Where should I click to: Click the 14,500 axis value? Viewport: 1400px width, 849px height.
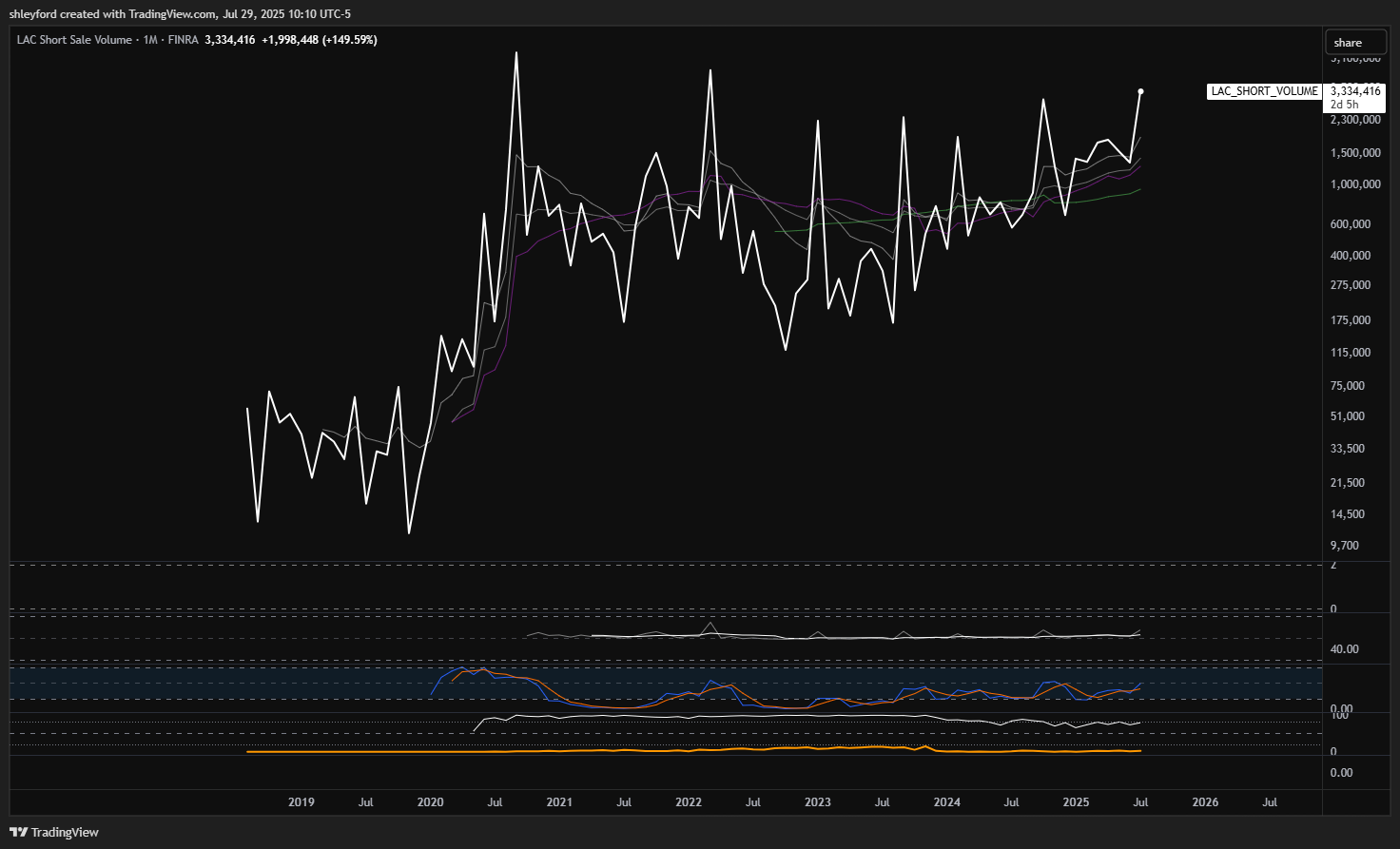[1348, 514]
